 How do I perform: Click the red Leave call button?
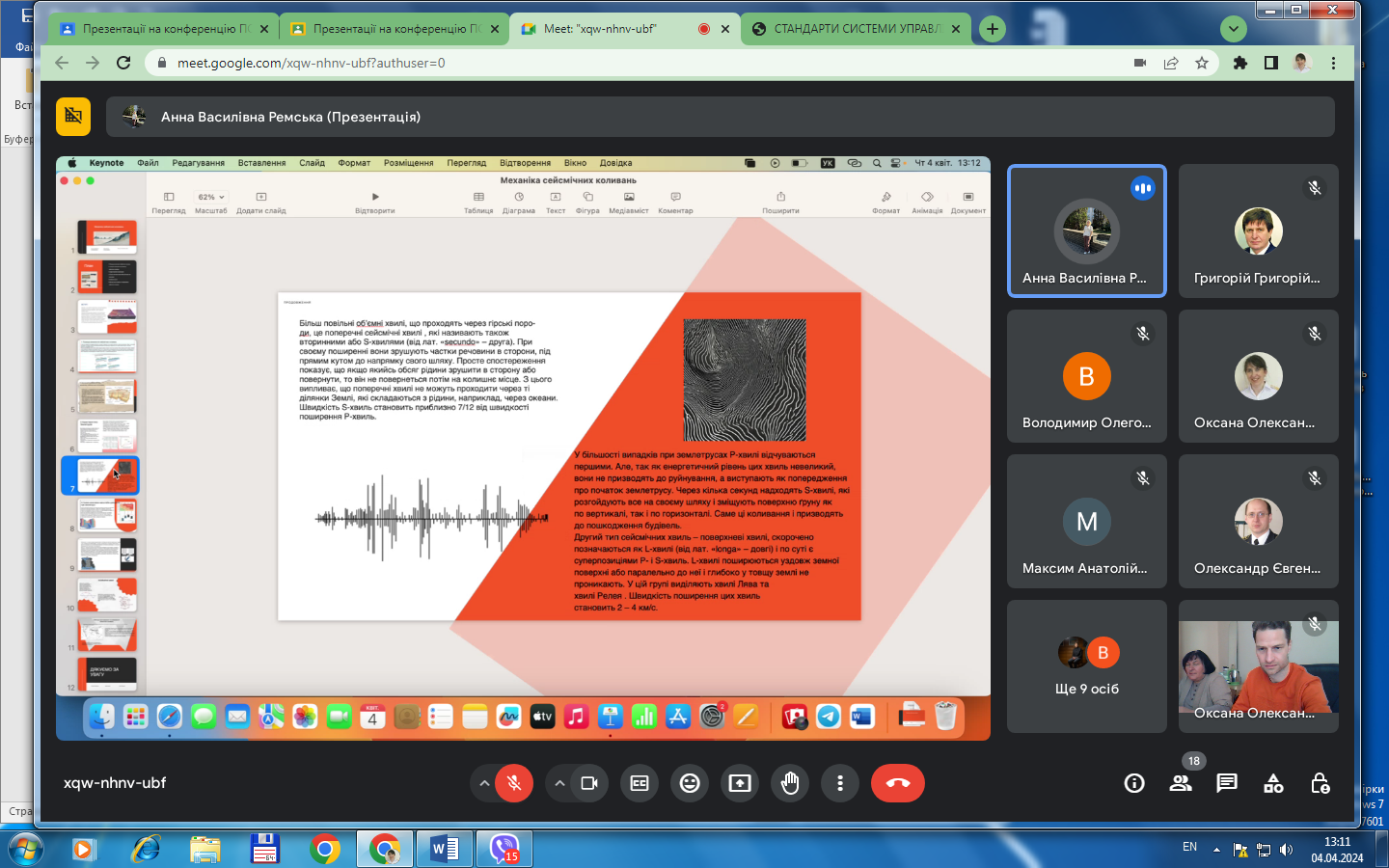[897, 783]
